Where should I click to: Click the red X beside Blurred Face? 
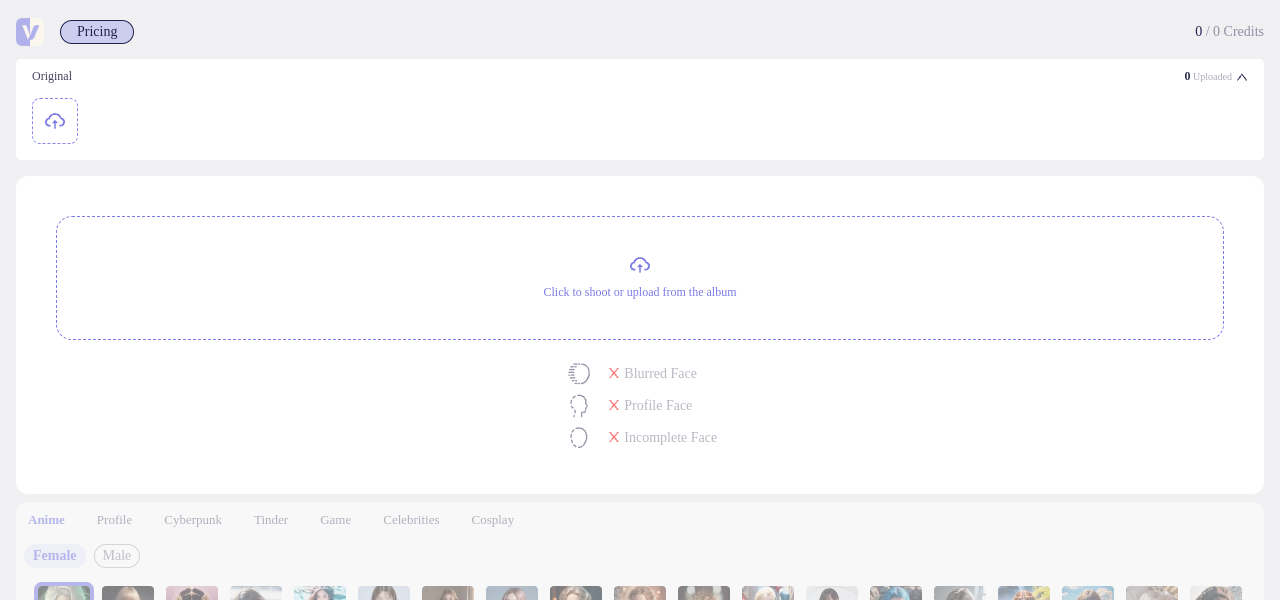(x=614, y=373)
